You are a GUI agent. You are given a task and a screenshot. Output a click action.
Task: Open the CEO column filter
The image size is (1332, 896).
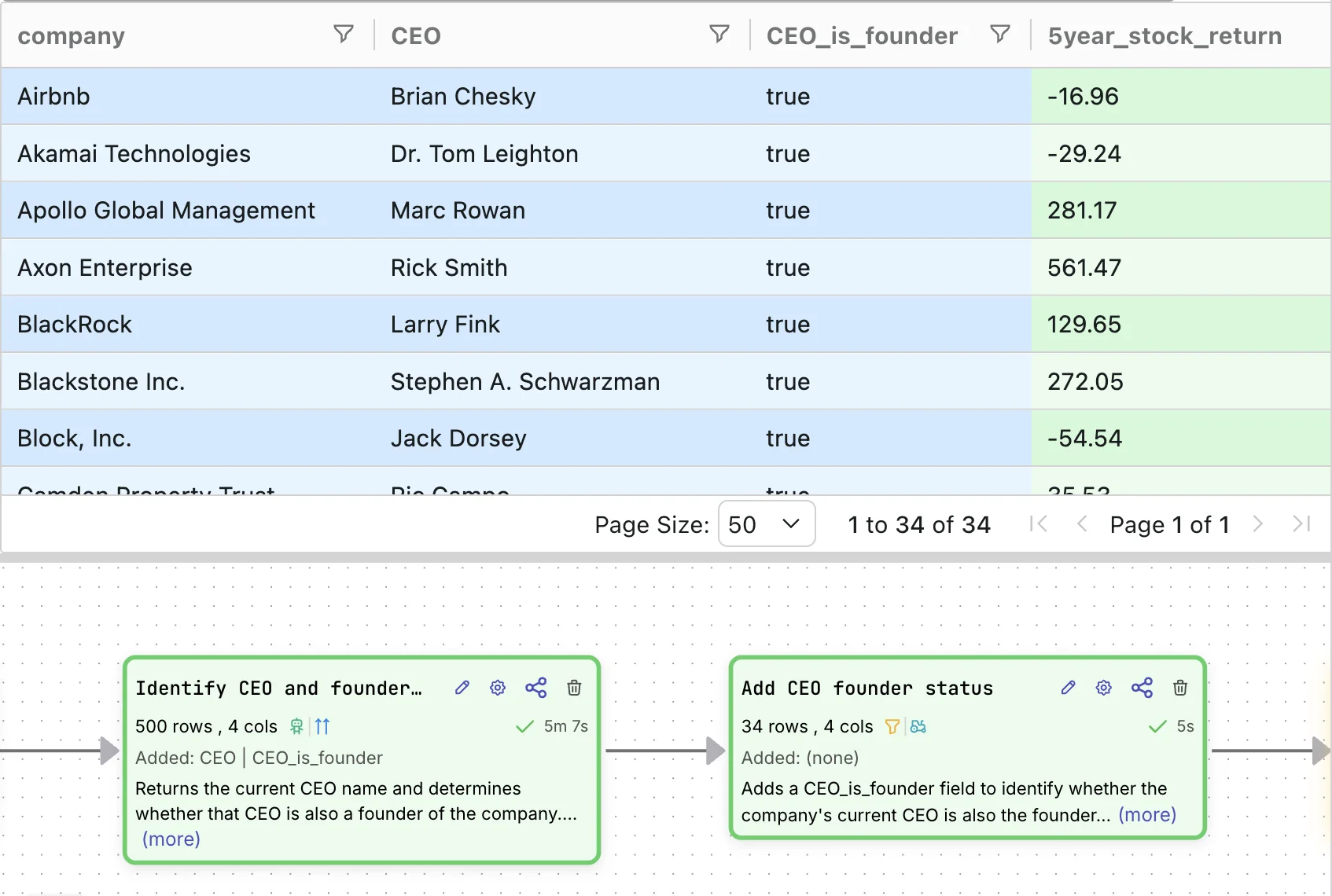719,34
